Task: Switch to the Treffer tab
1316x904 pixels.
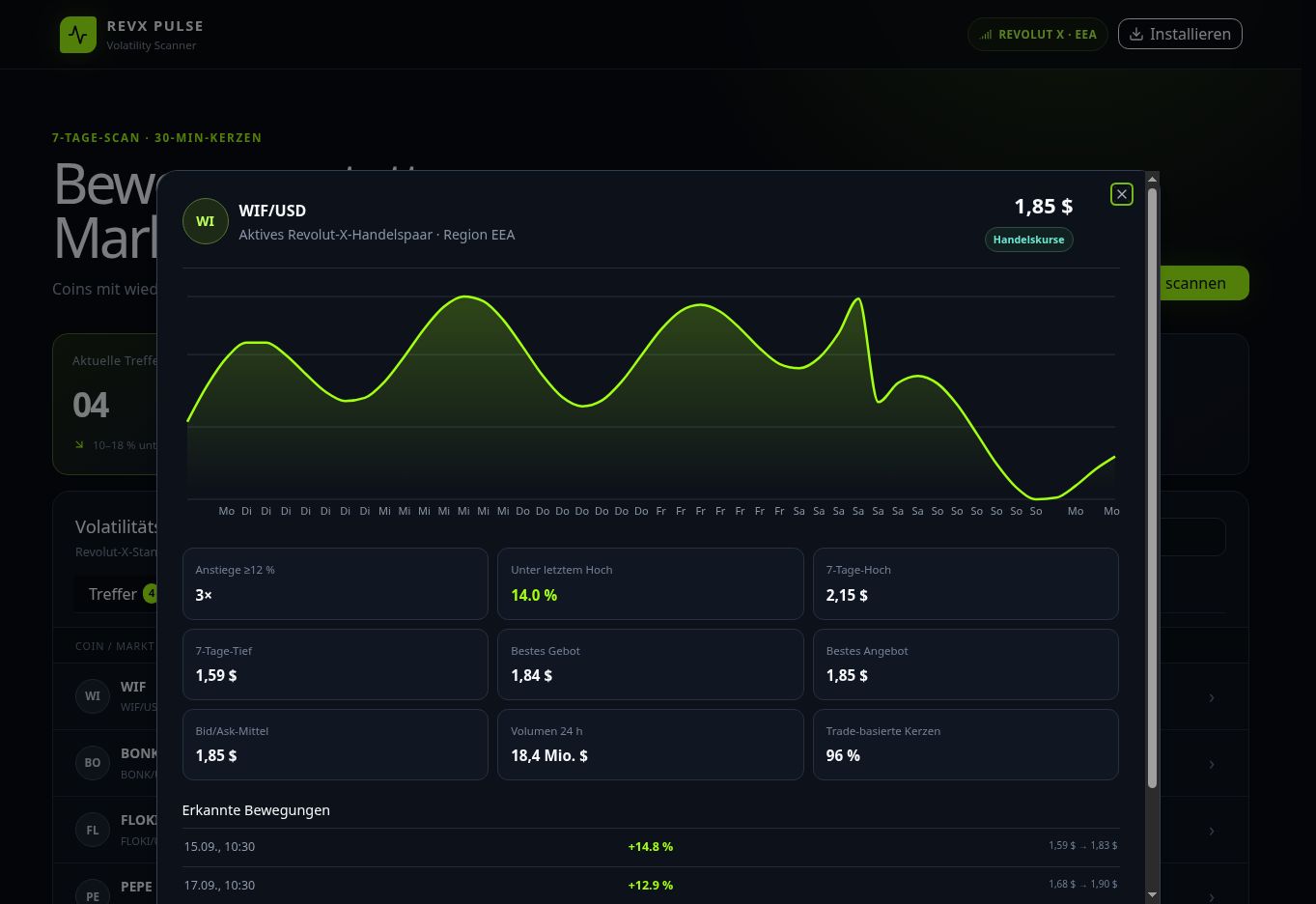Action: coord(116,594)
